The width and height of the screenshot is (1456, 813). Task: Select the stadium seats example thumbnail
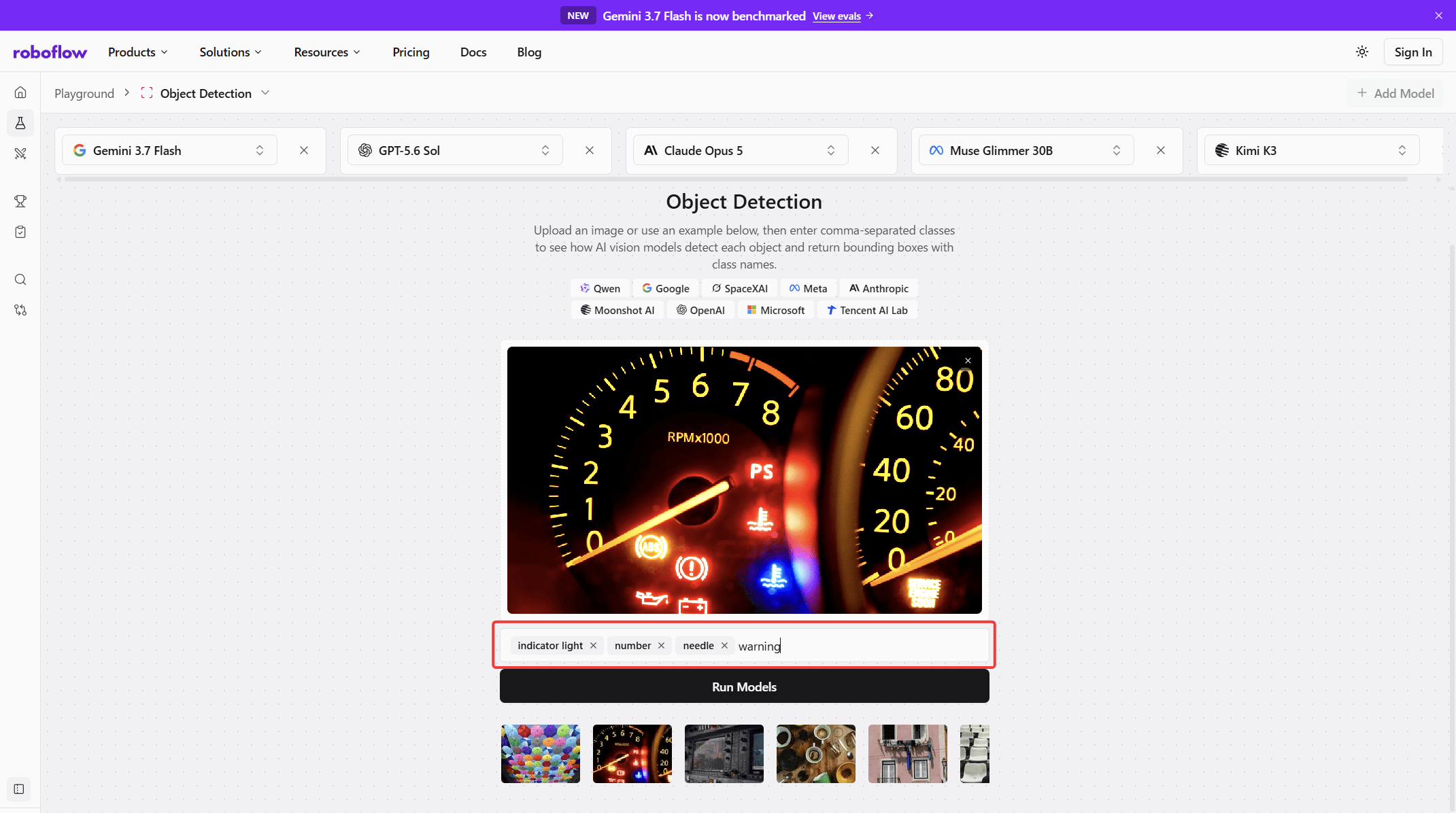[x=975, y=754]
